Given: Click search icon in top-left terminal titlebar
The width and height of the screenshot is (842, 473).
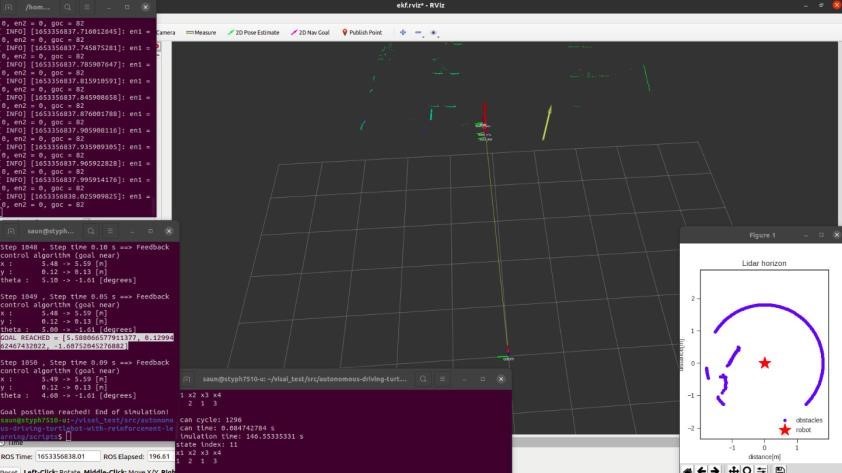Looking at the screenshot, I should pyautogui.click(x=68, y=6).
